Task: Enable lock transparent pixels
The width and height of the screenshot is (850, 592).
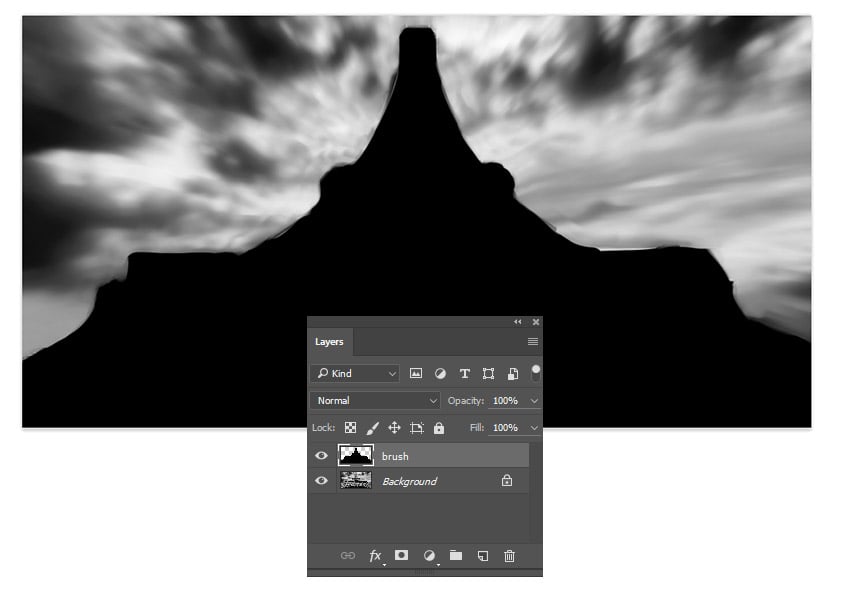Action: pos(350,428)
